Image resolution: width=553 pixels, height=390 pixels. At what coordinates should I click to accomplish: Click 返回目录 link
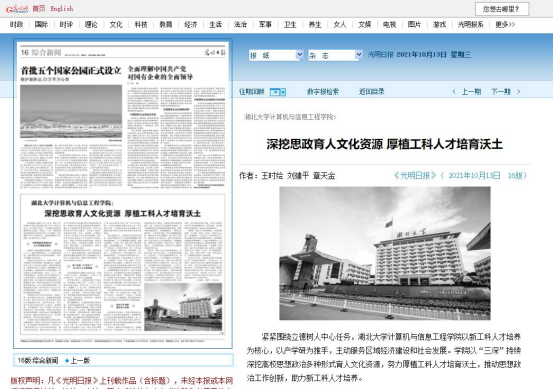tap(371, 92)
